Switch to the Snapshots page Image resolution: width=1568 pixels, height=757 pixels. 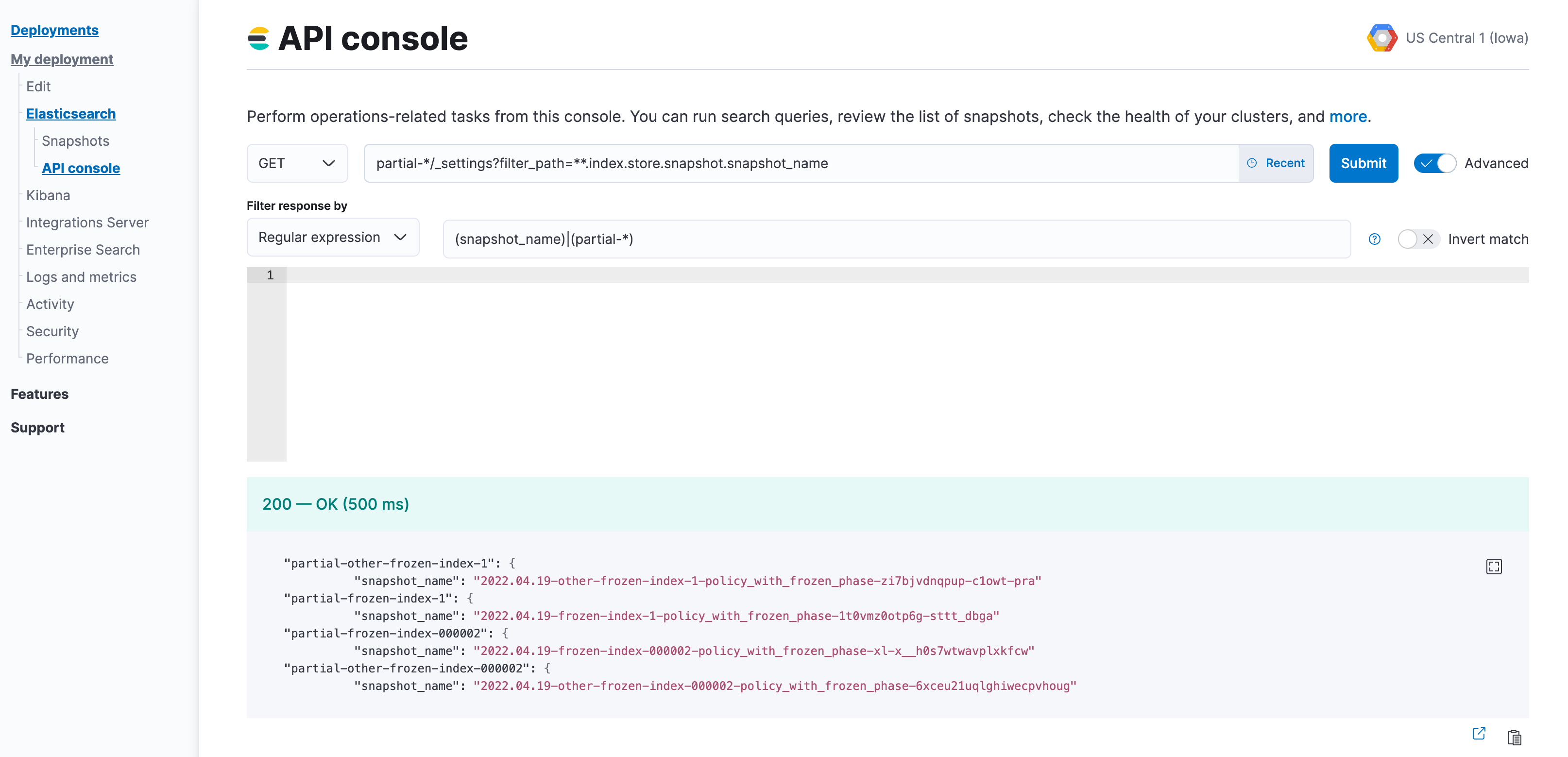pyautogui.click(x=75, y=140)
